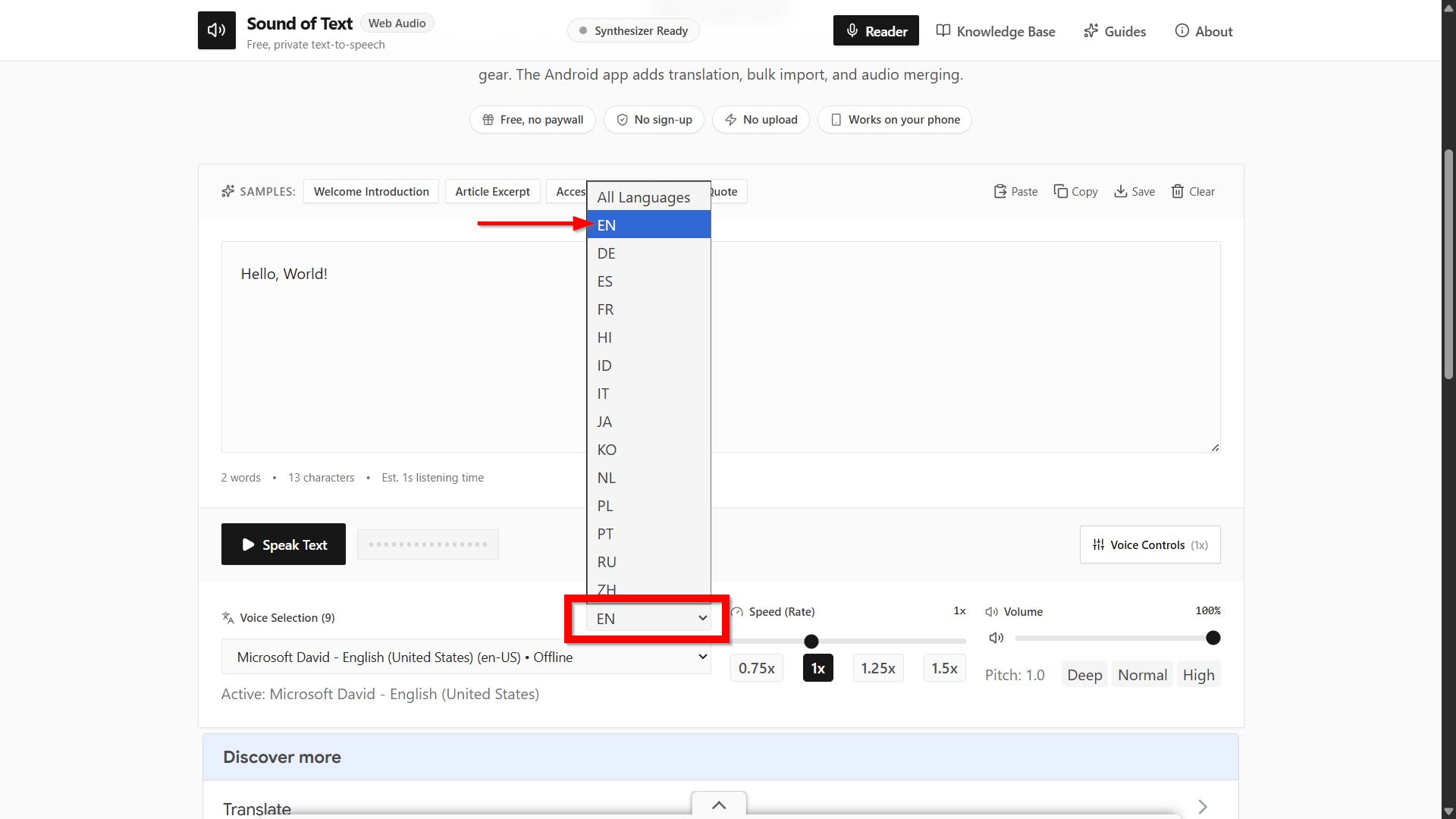The image size is (1456, 819).
Task: Click the Copy icon
Action: (1061, 192)
